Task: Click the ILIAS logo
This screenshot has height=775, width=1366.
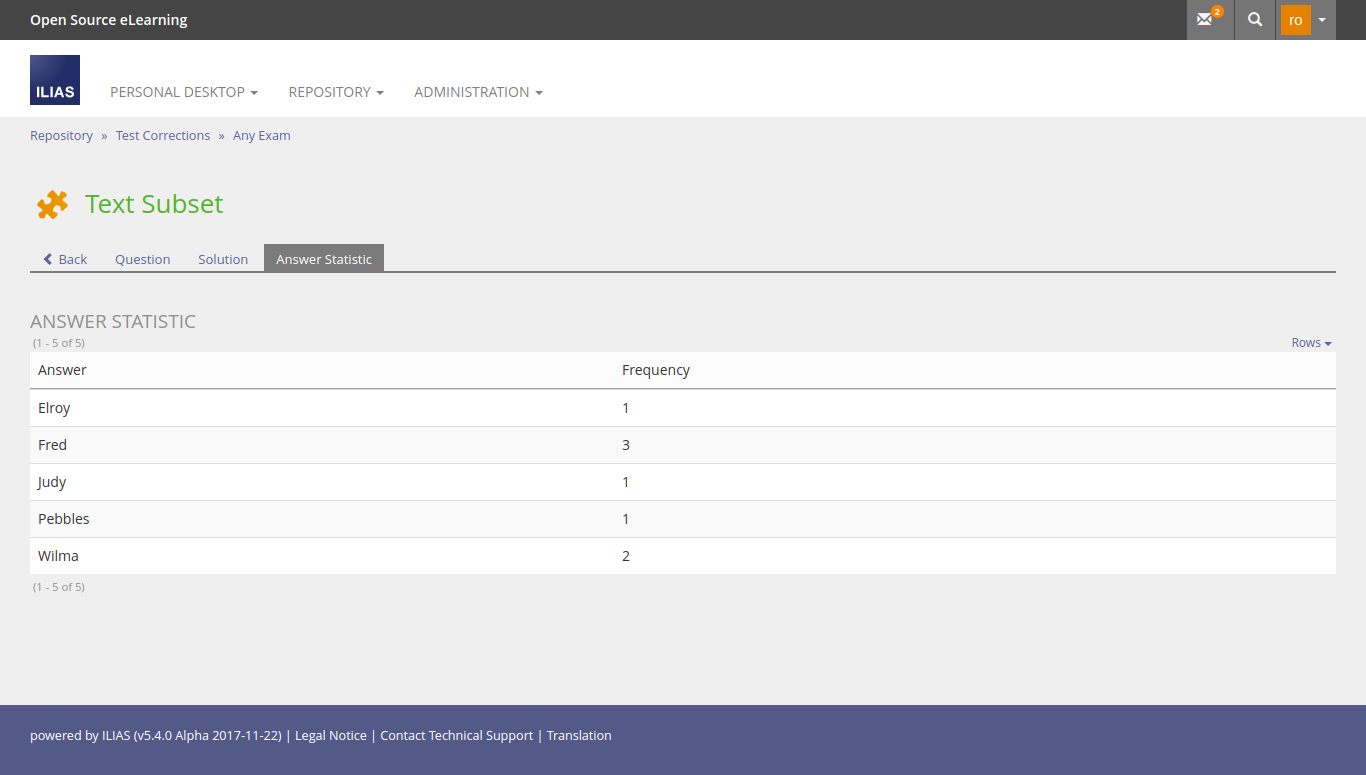Action: coord(55,80)
